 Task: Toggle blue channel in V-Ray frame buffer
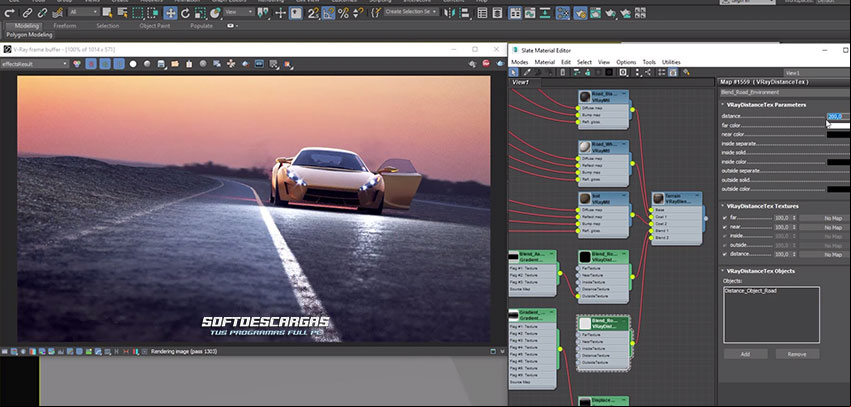(119, 64)
